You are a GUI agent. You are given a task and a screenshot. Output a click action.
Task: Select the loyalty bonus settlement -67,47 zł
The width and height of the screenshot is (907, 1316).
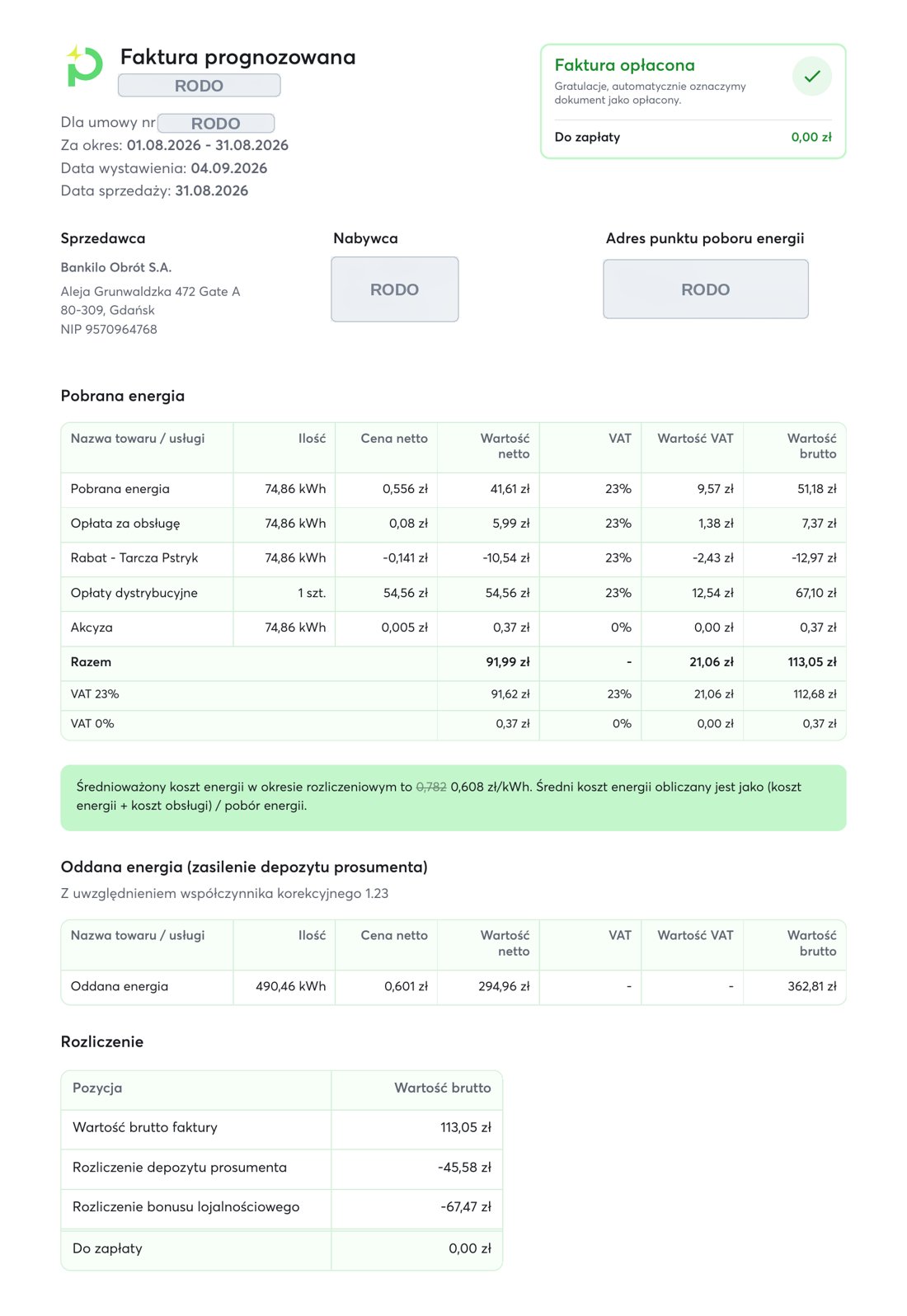click(466, 1207)
